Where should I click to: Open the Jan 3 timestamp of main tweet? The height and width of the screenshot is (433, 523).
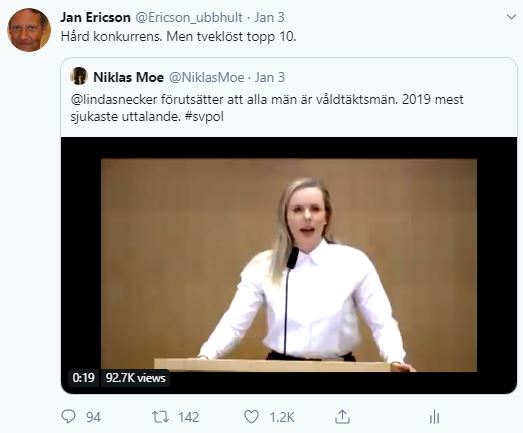tap(270, 18)
